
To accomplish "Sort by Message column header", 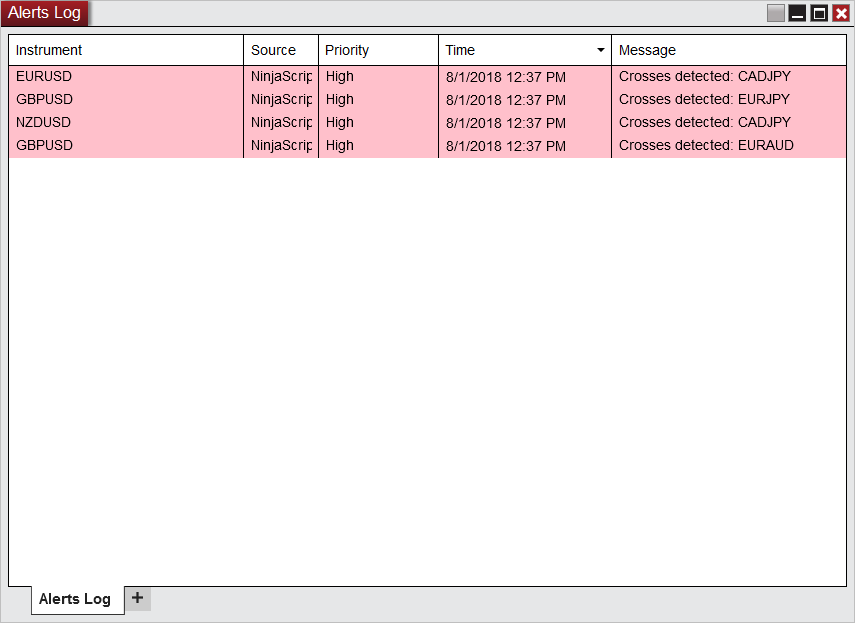I will point(729,50).
